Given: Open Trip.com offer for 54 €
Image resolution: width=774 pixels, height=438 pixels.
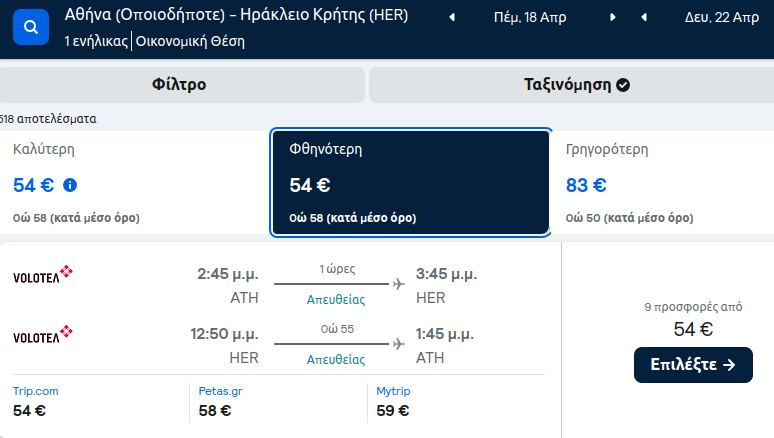Looking at the screenshot, I should coord(36,401).
